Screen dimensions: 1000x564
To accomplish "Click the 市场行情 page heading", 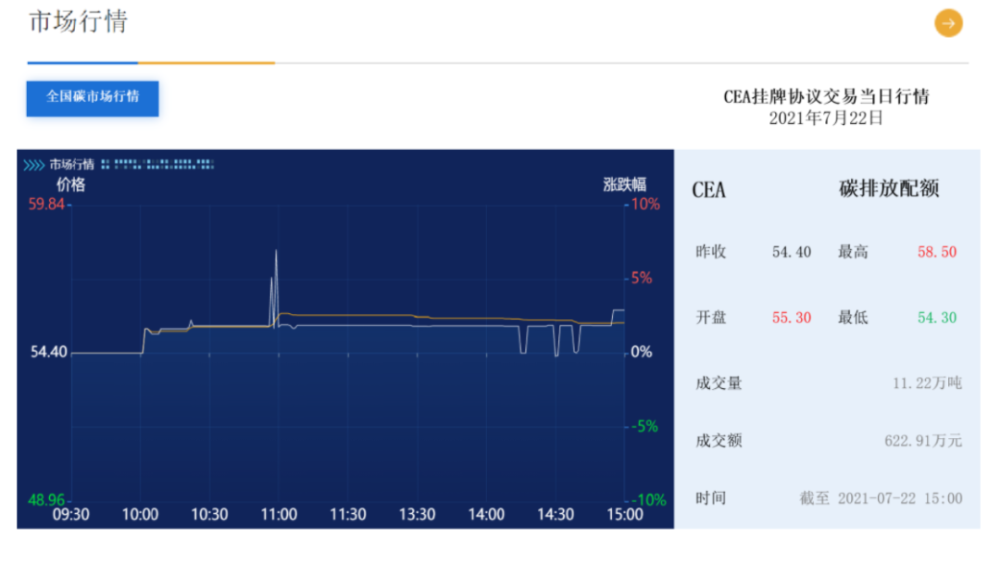I will [x=78, y=21].
